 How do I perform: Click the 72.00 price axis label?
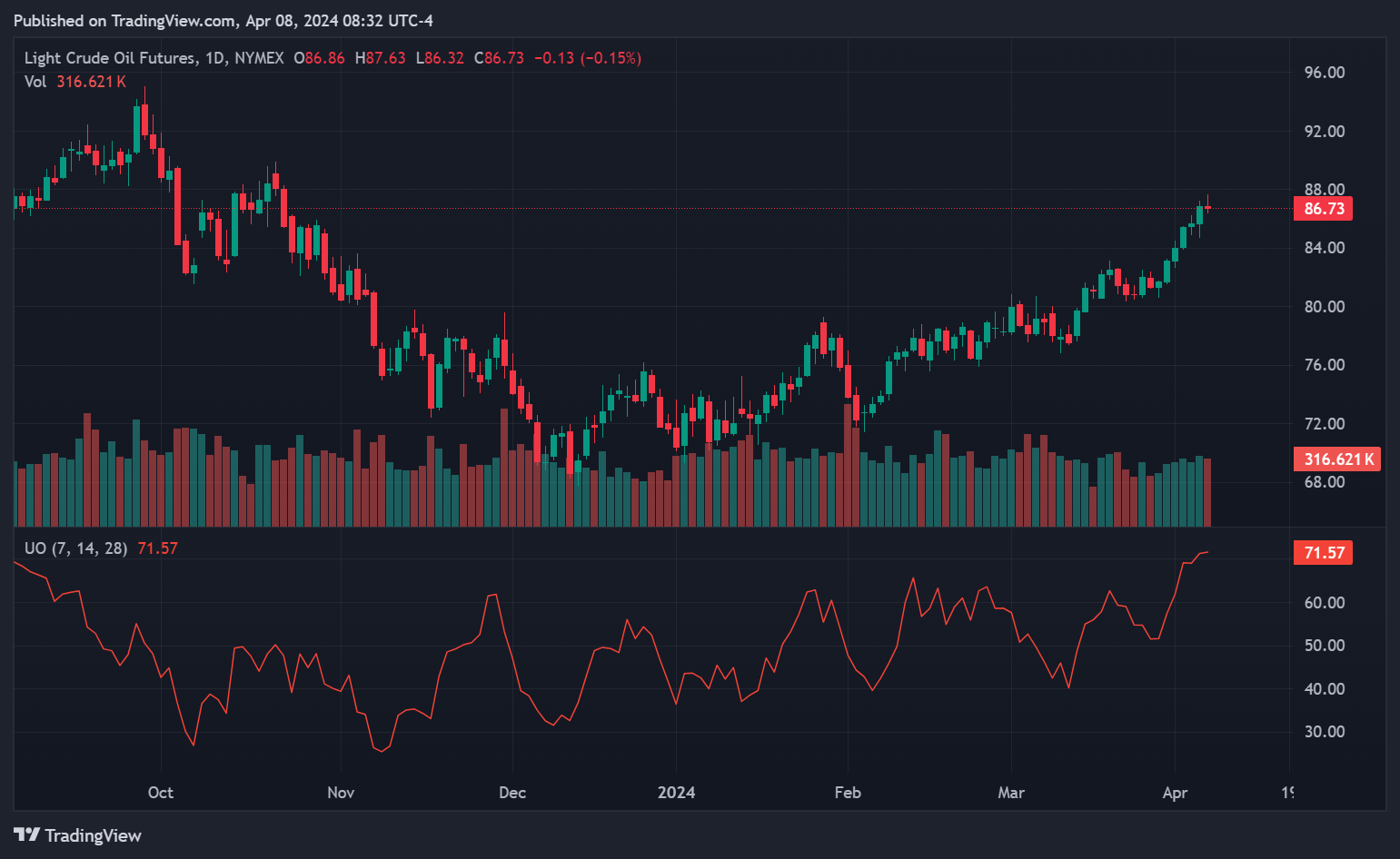tap(1325, 424)
